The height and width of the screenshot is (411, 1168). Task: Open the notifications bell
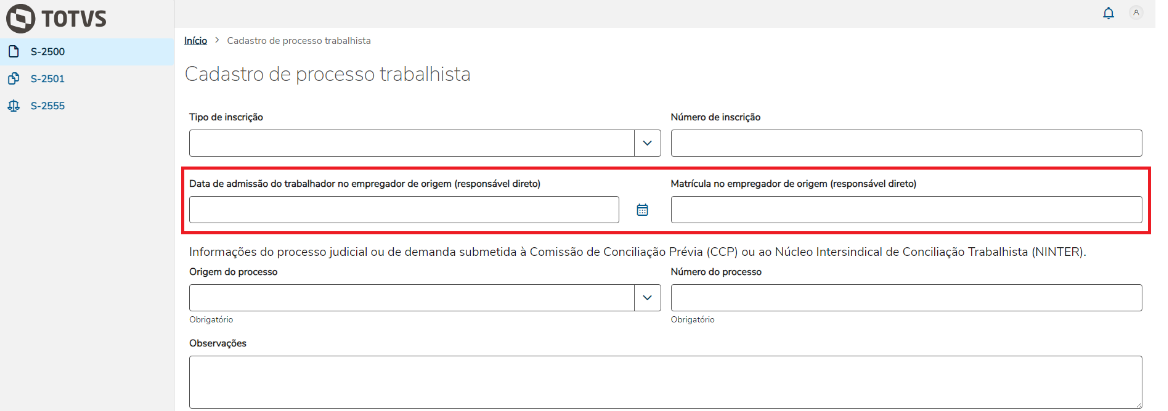[1108, 13]
